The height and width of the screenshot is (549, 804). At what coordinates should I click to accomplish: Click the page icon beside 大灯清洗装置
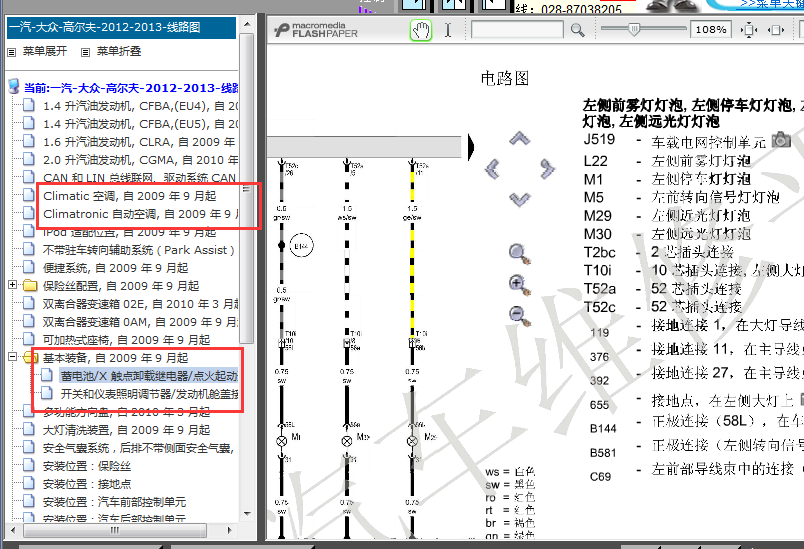(x=29, y=430)
